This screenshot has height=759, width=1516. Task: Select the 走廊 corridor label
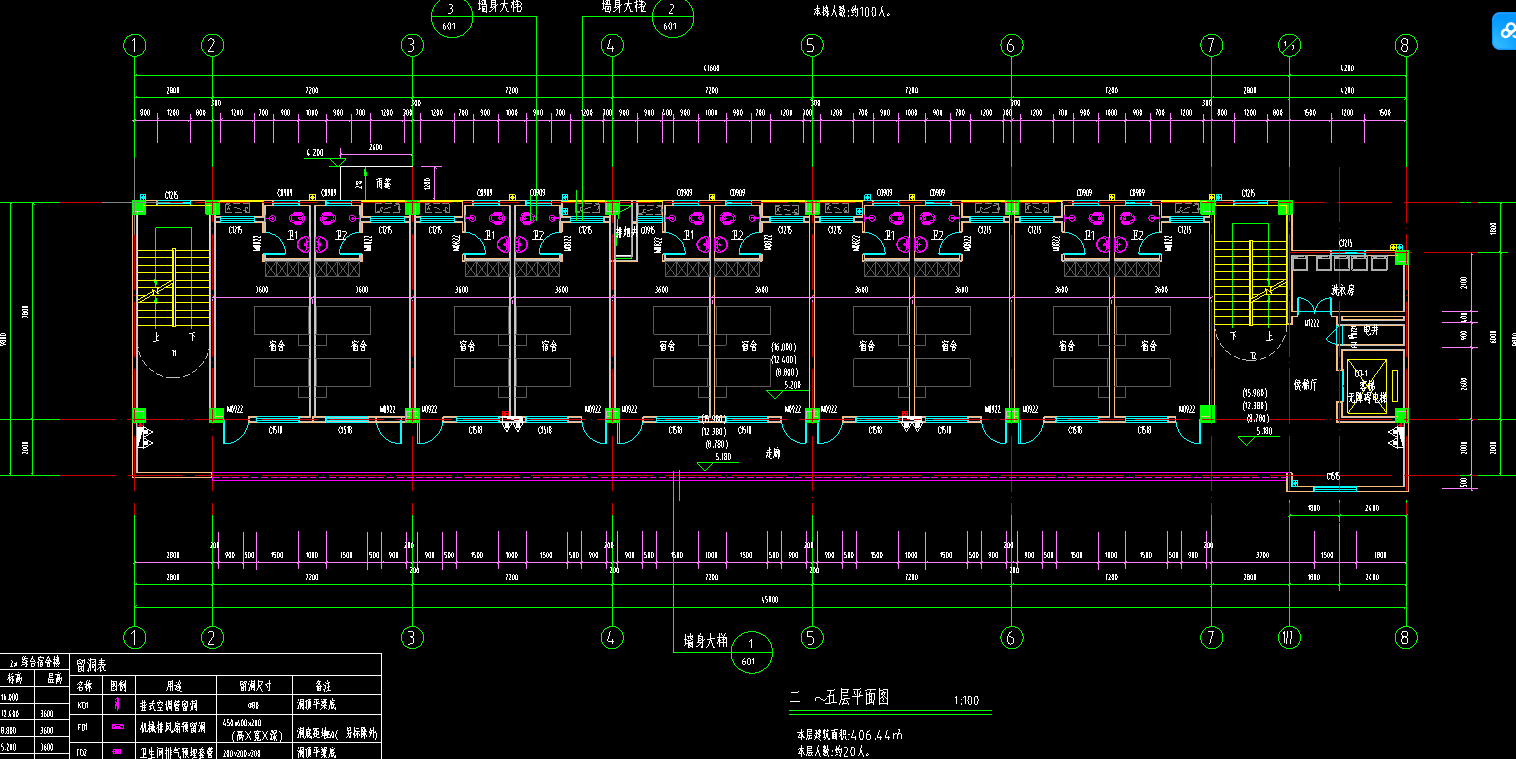tap(772, 452)
